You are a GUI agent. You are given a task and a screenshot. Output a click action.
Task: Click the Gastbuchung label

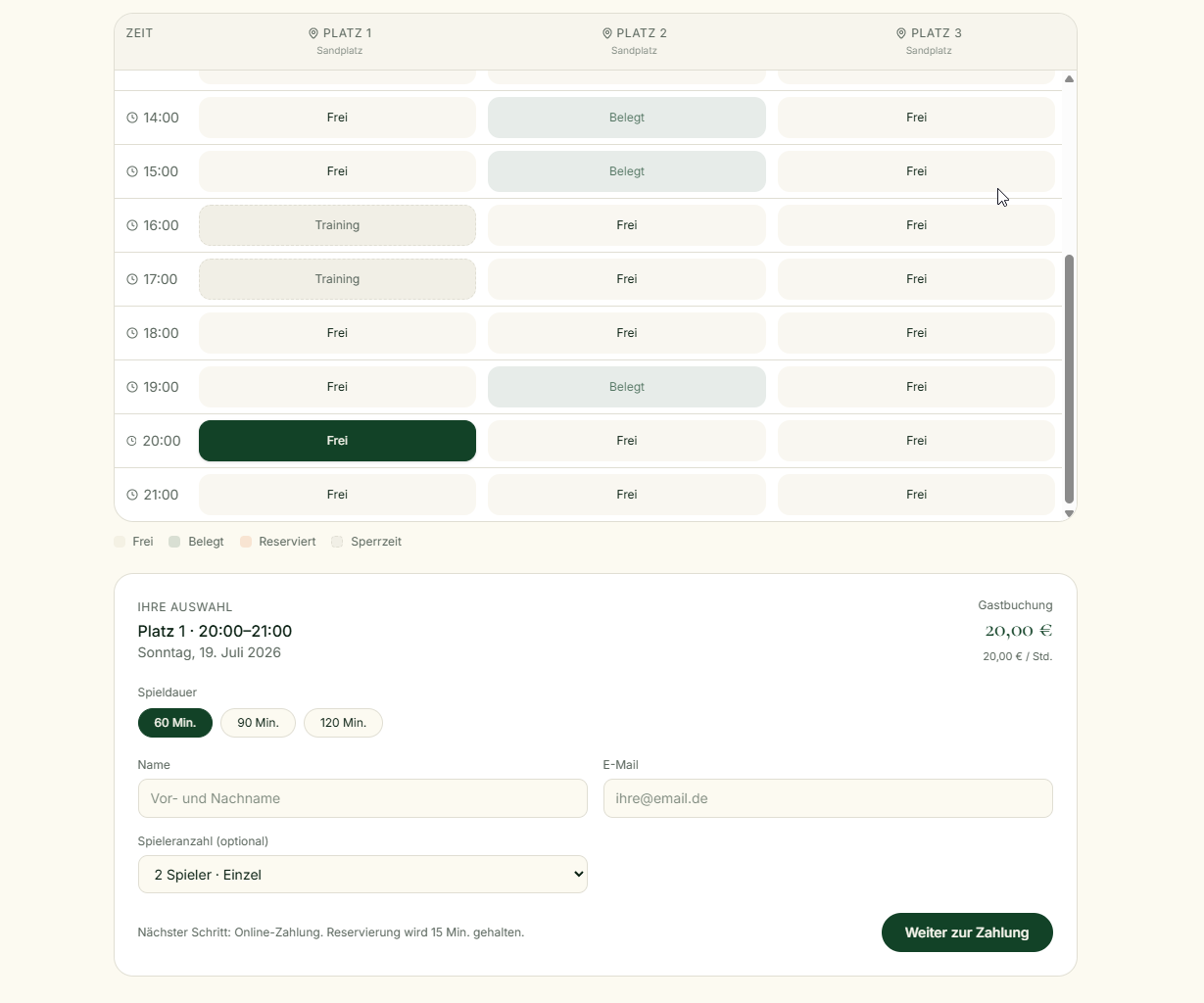tap(1015, 605)
